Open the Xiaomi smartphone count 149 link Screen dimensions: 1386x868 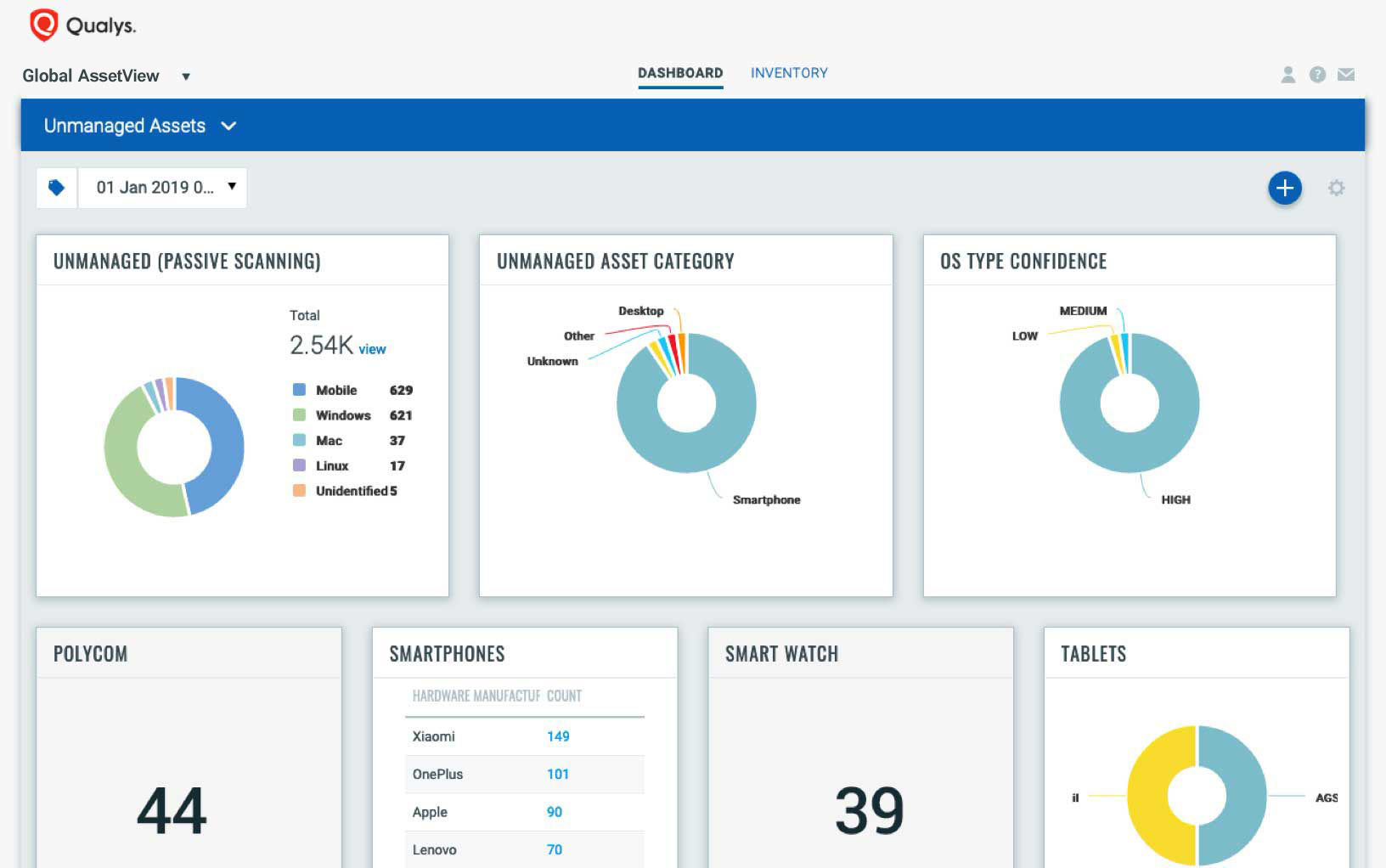[x=558, y=736]
